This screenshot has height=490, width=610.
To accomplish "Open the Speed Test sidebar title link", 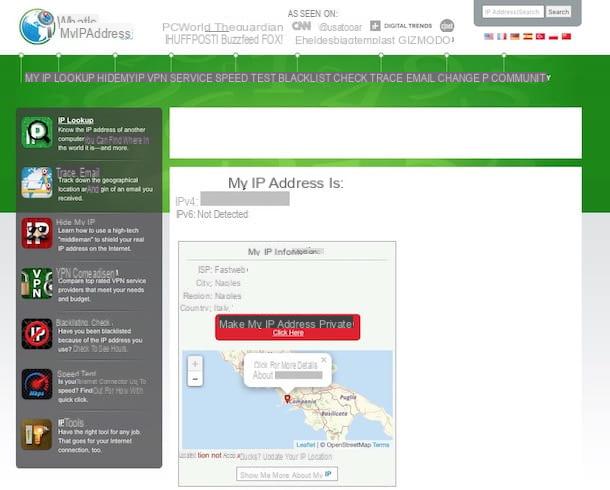I will tap(76, 373).
